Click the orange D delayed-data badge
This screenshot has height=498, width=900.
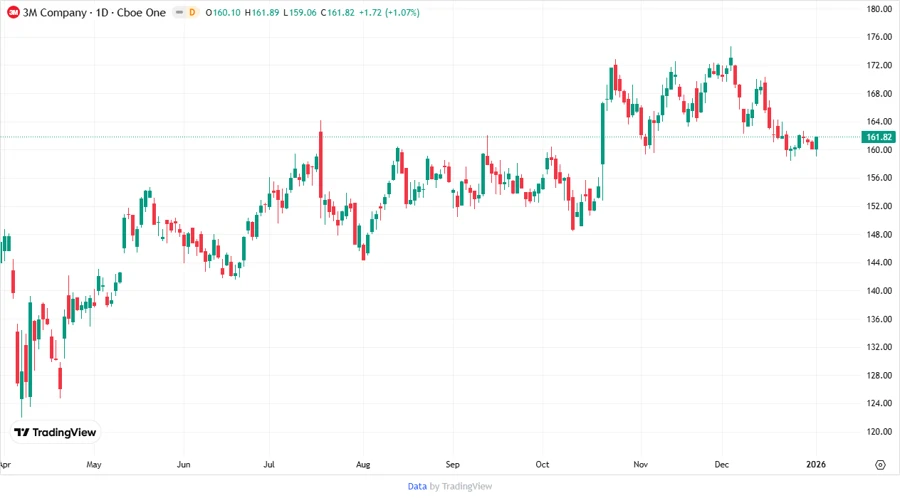click(192, 13)
